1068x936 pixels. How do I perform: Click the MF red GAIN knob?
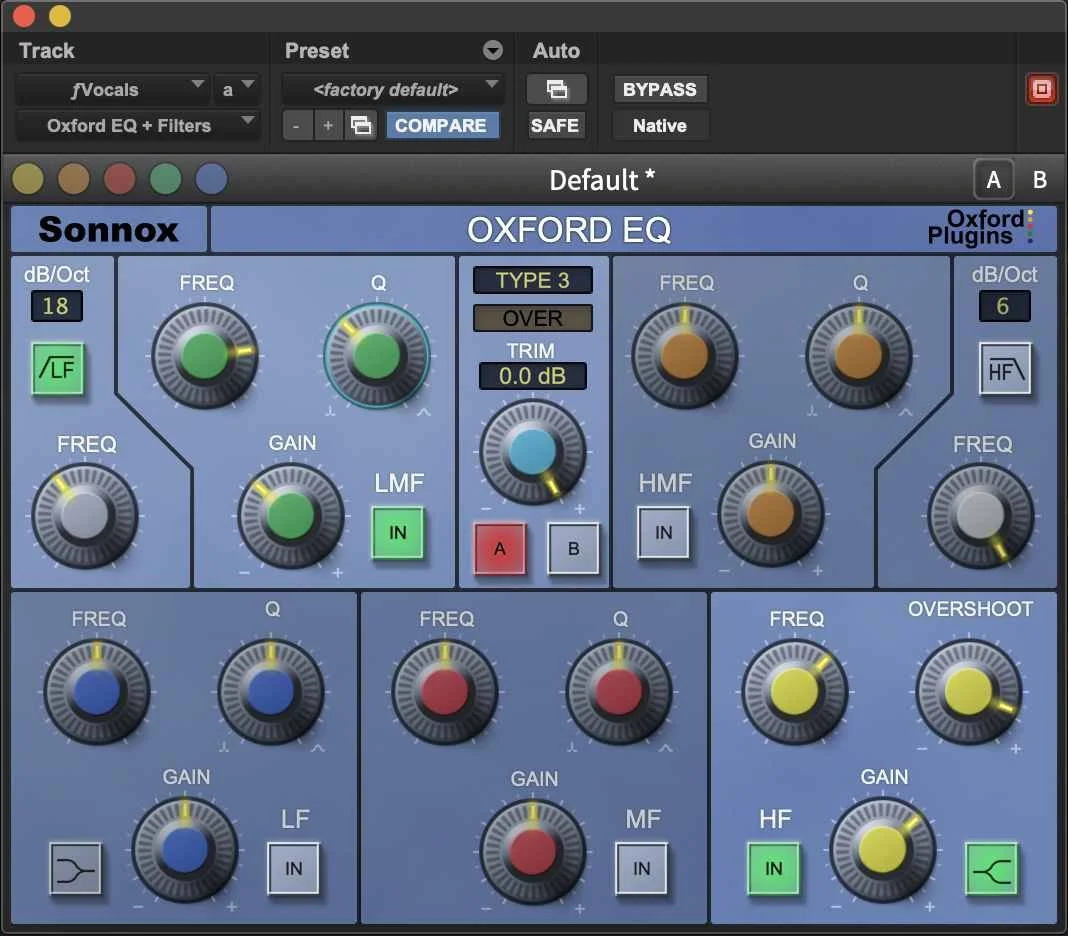533,852
